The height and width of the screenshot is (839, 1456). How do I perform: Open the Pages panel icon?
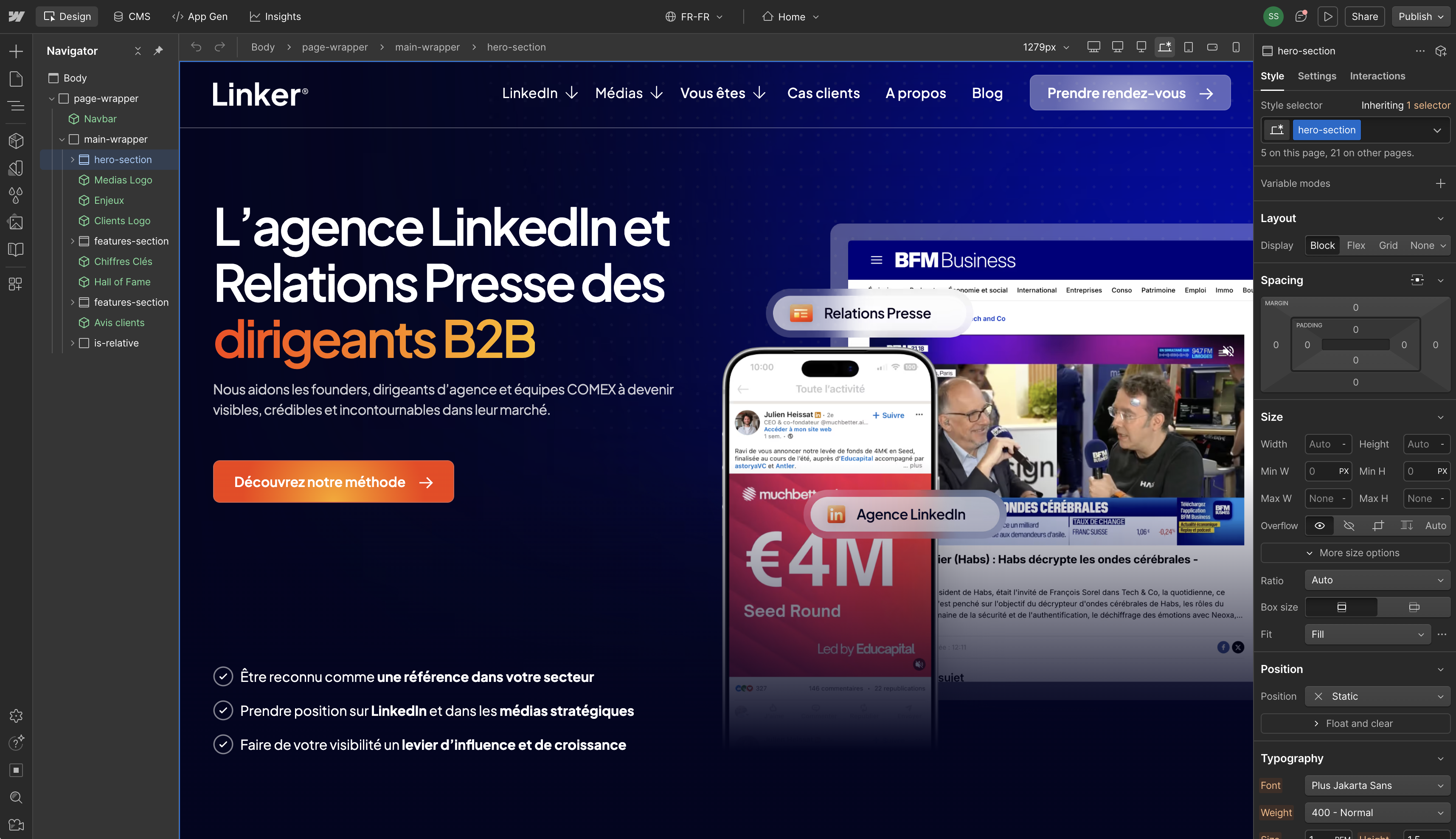16,79
